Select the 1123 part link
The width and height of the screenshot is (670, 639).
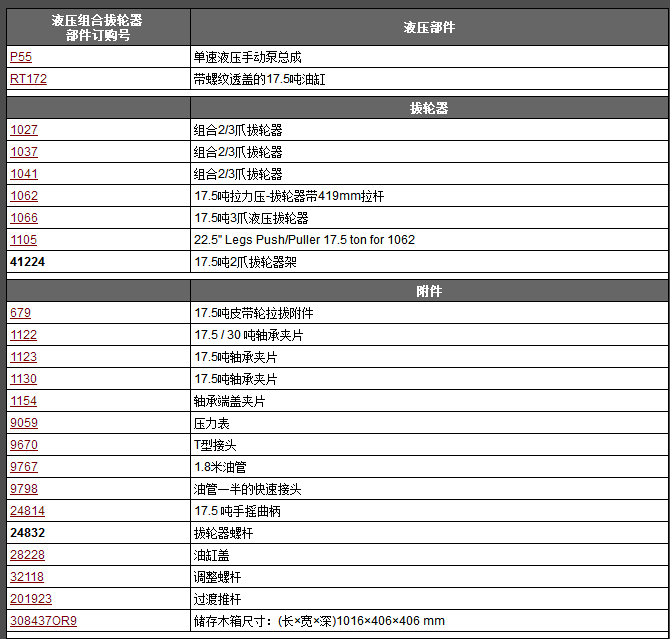click(x=24, y=357)
